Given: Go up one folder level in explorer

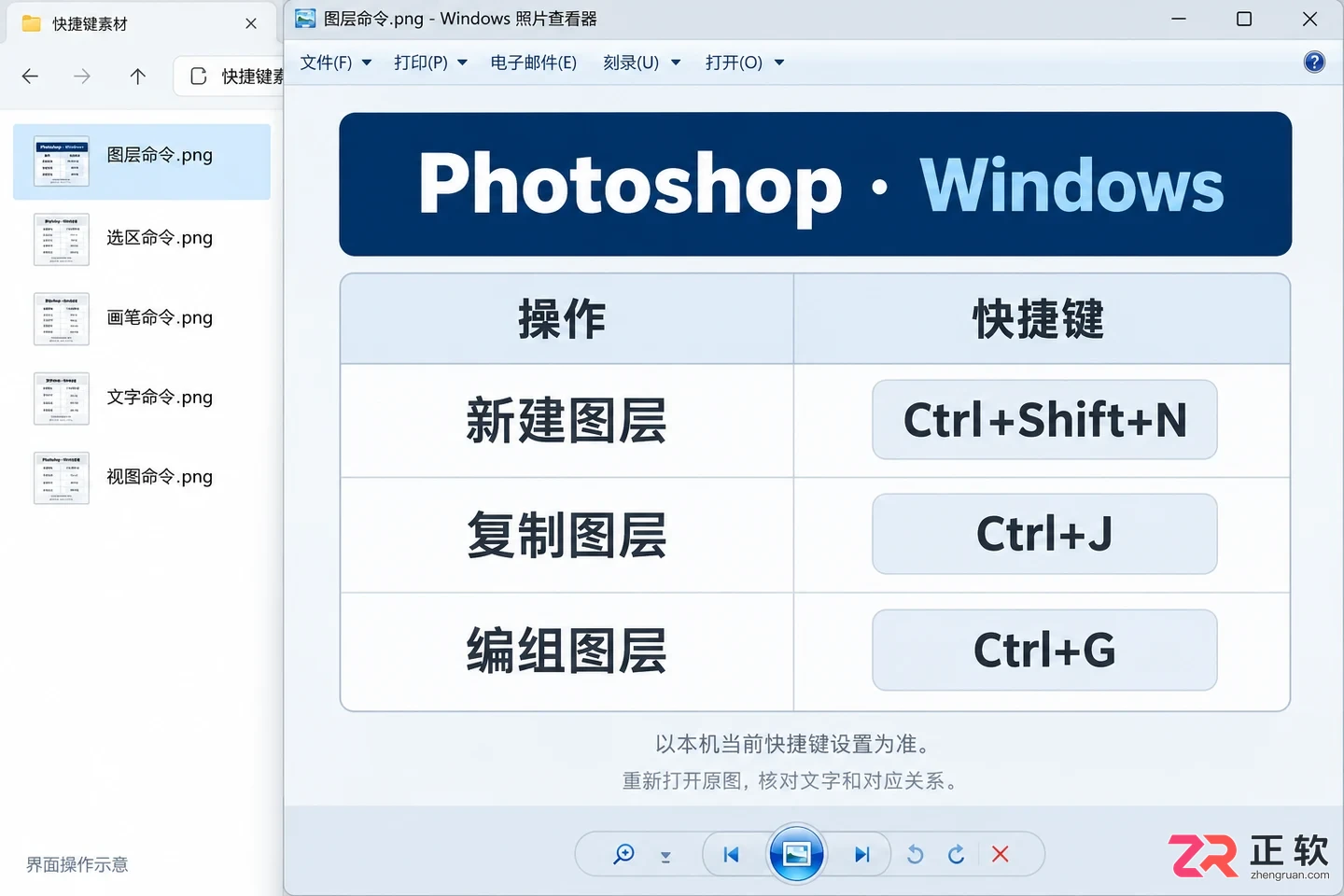Looking at the screenshot, I should [138, 77].
